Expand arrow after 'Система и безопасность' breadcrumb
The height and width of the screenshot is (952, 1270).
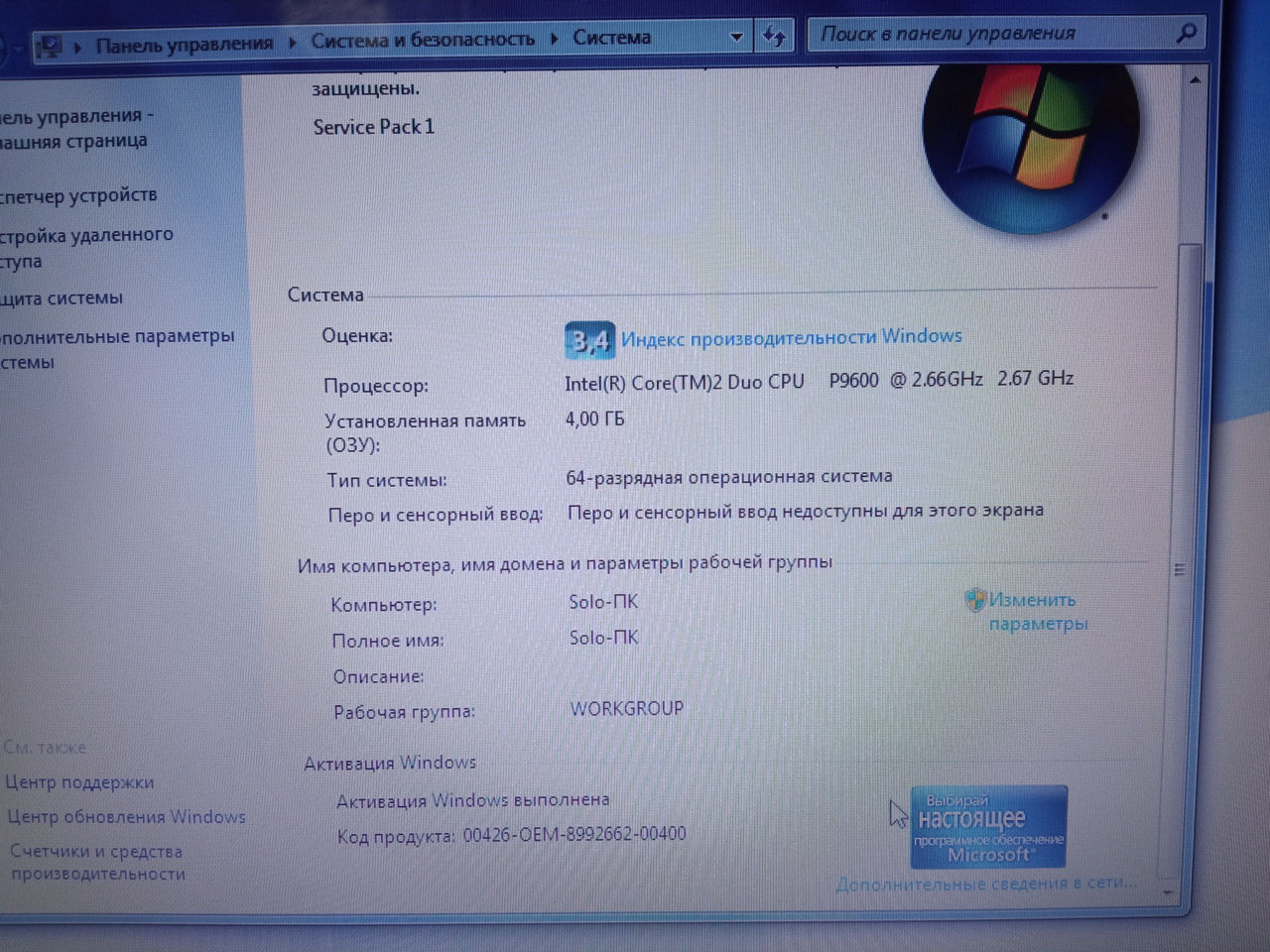click(554, 39)
